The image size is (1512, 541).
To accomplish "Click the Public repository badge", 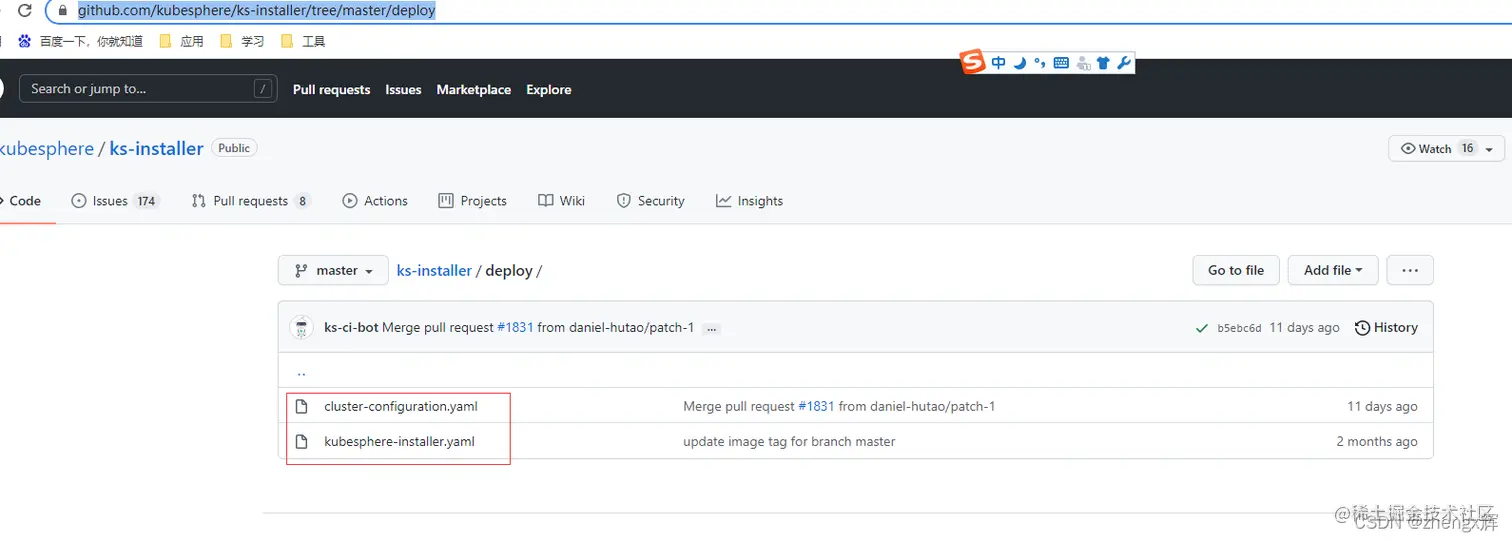I will (x=234, y=148).
